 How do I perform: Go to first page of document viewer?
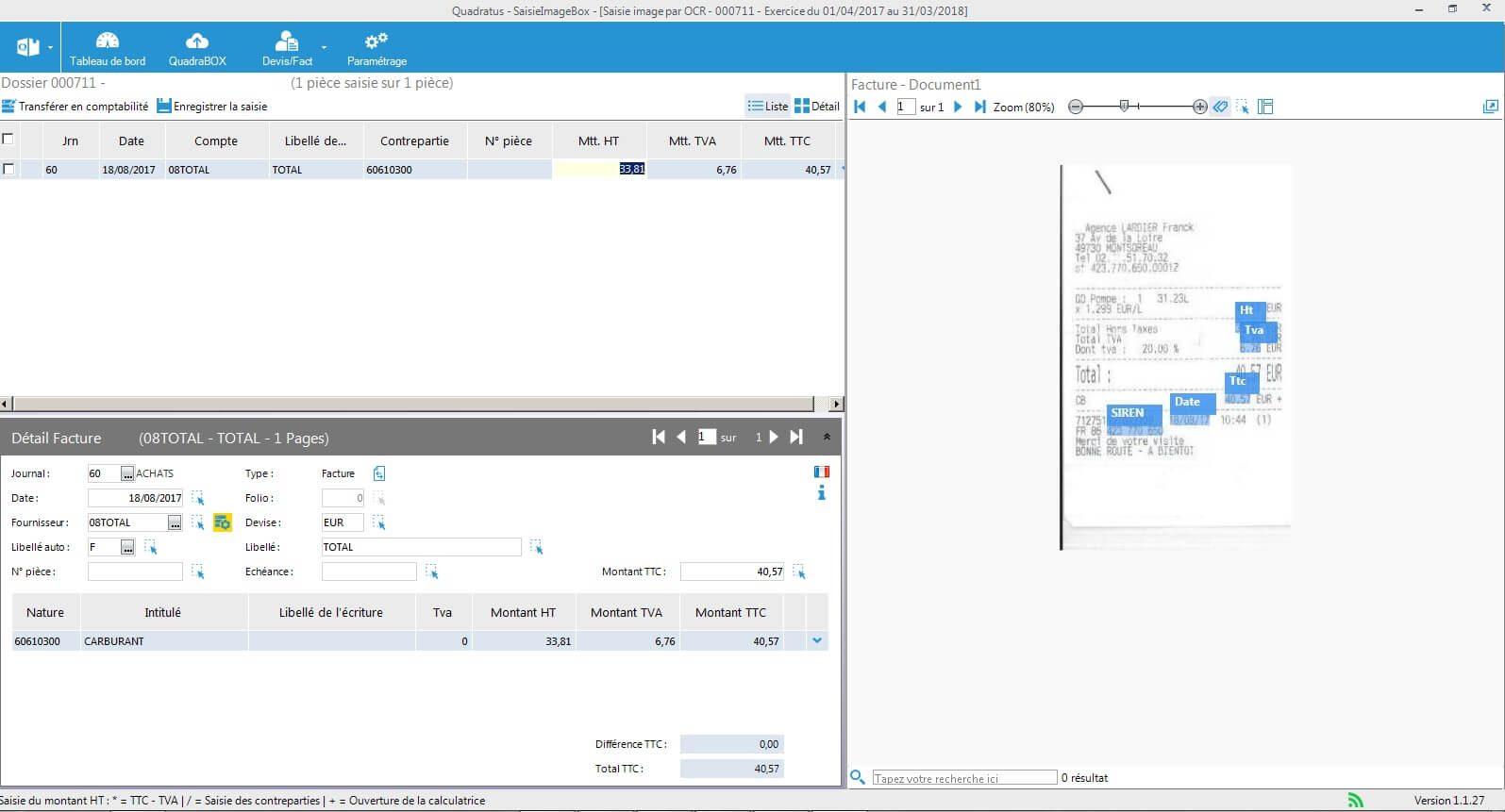pyautogui.click(x=860, y=107)
